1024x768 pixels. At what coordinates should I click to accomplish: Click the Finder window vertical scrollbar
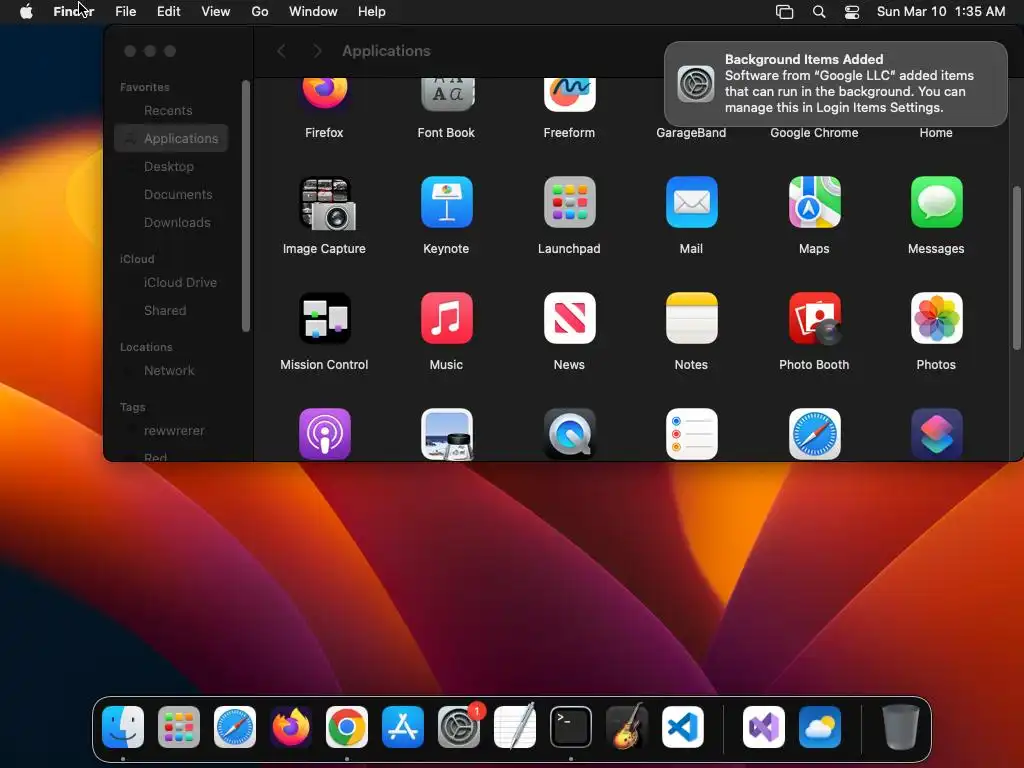1016,268
